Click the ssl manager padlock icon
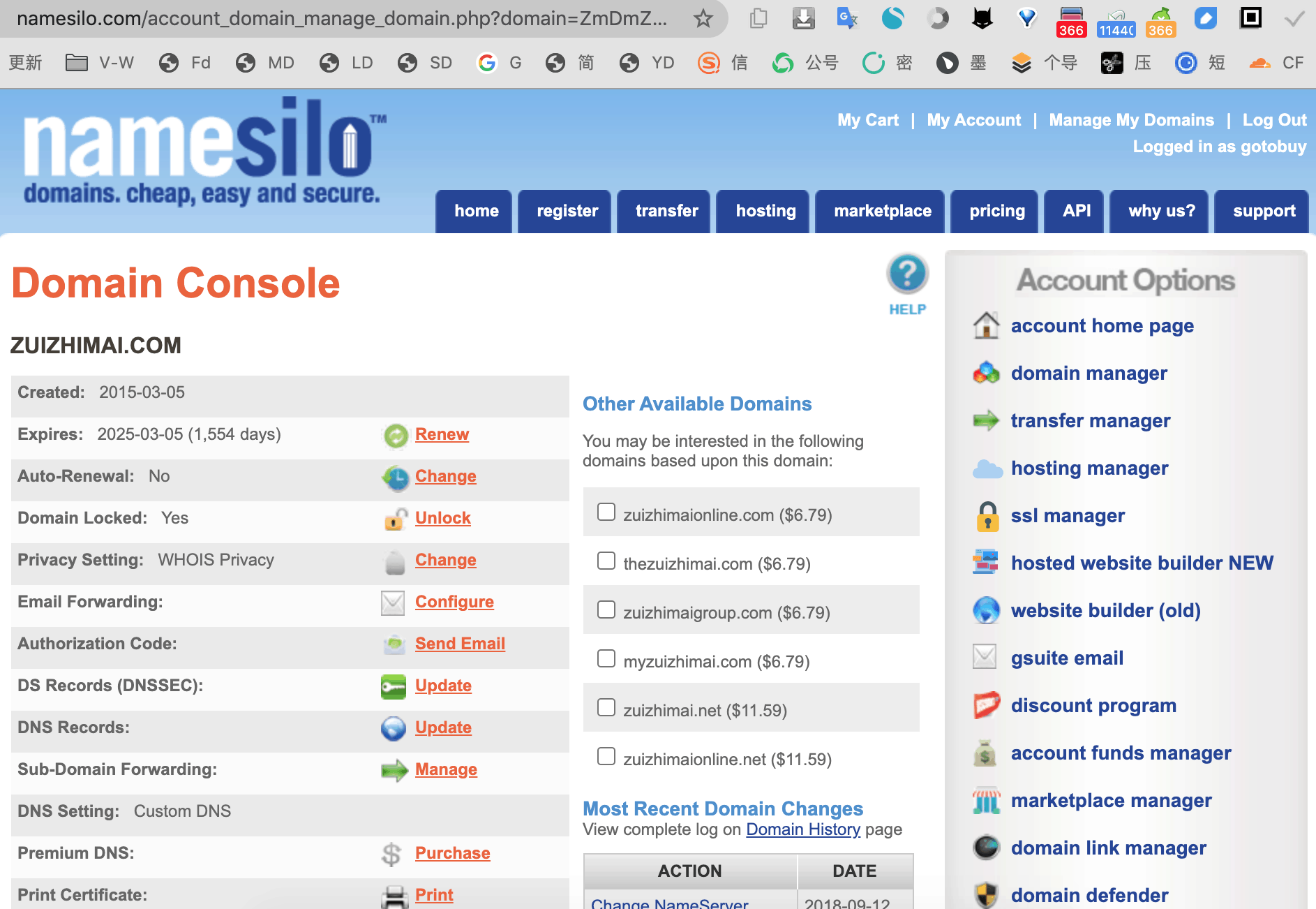Viewport: 1316px width, 909px height. (987, 517)
